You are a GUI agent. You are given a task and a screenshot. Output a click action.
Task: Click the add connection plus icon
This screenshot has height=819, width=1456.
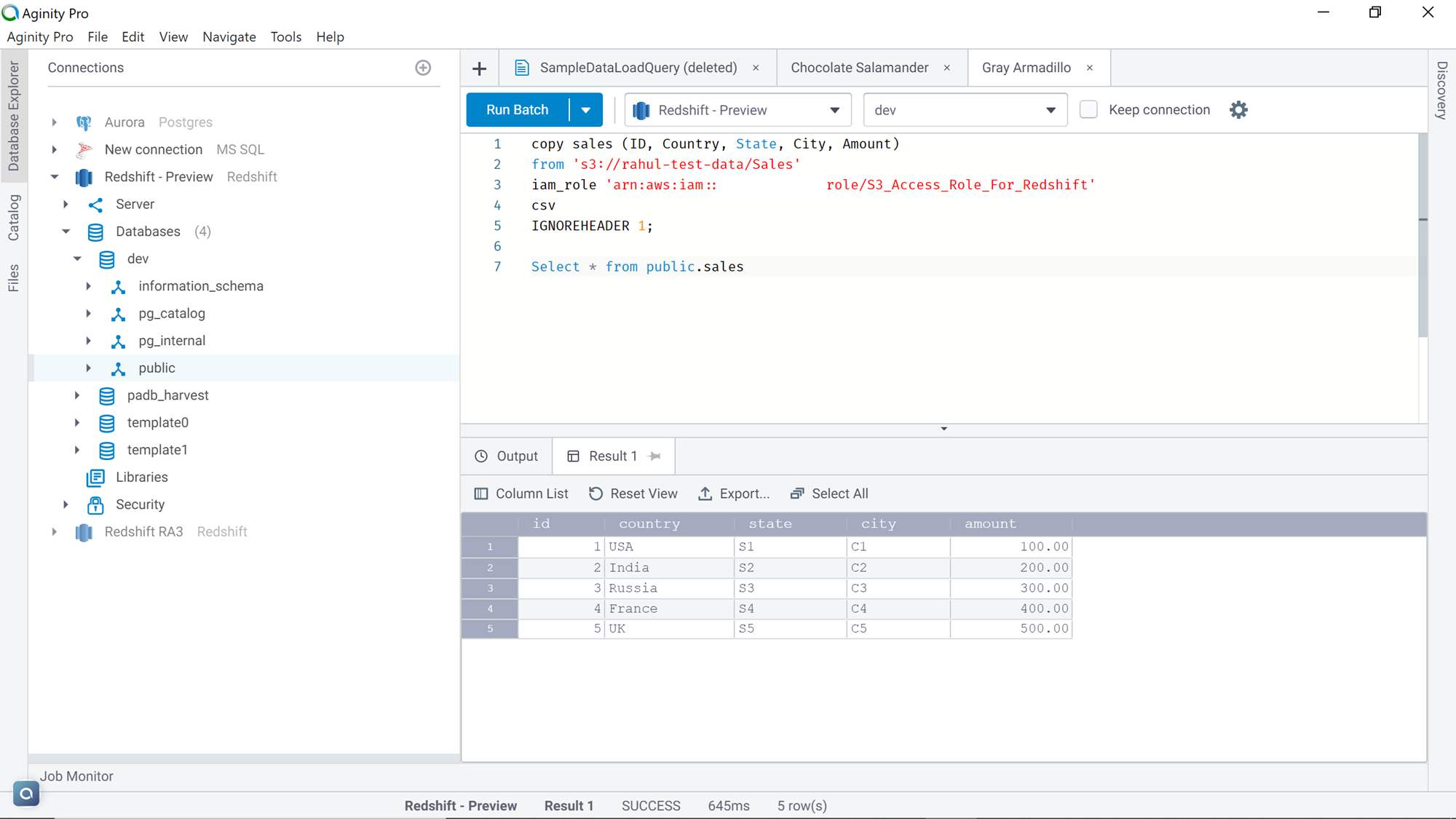(x=423, y=68)
